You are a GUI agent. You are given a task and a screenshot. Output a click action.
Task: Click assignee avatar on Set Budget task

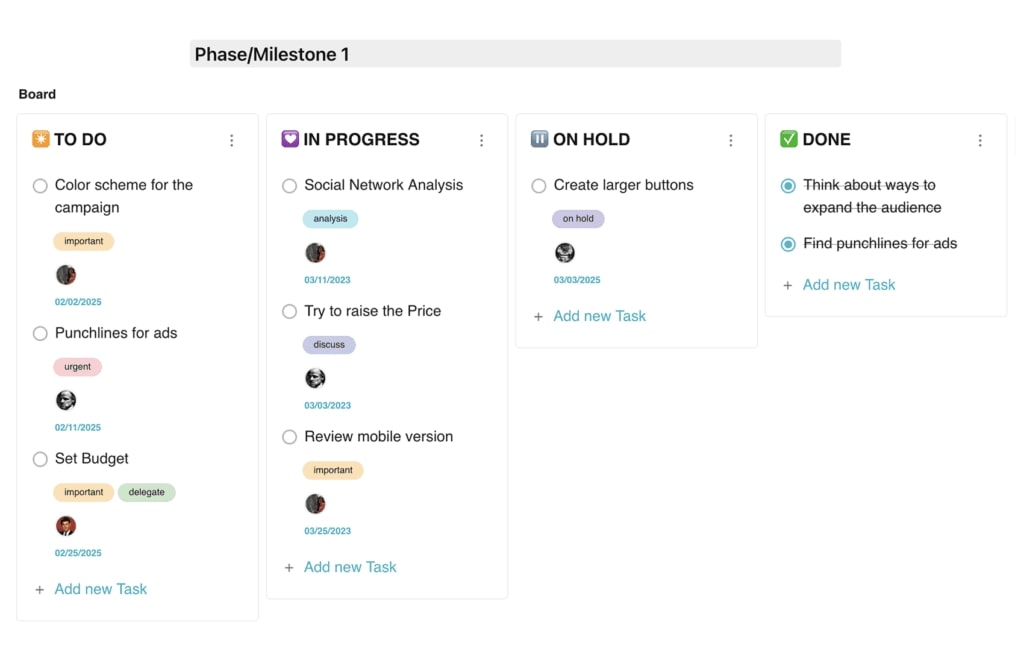click(x=66, y=526)
